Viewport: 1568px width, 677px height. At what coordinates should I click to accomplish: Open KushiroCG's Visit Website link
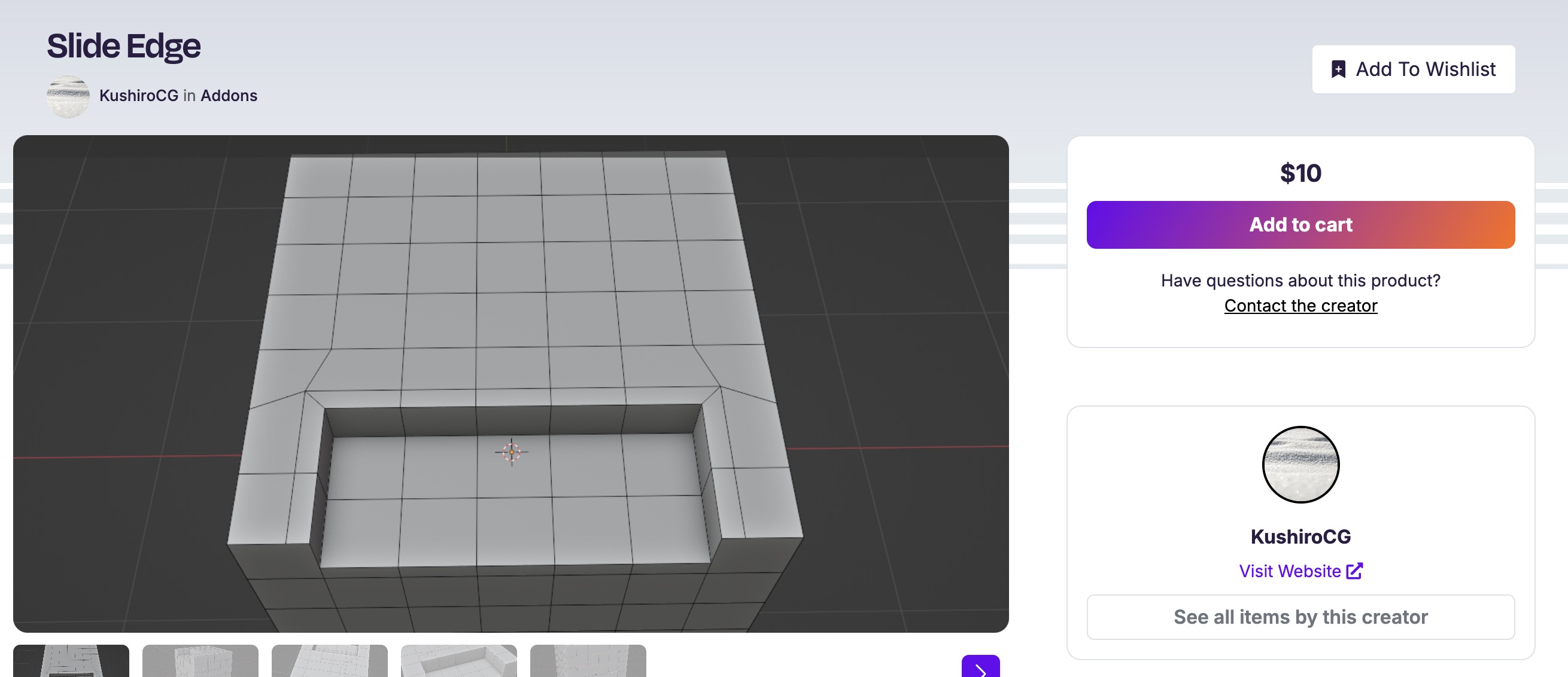point(1300,571)
